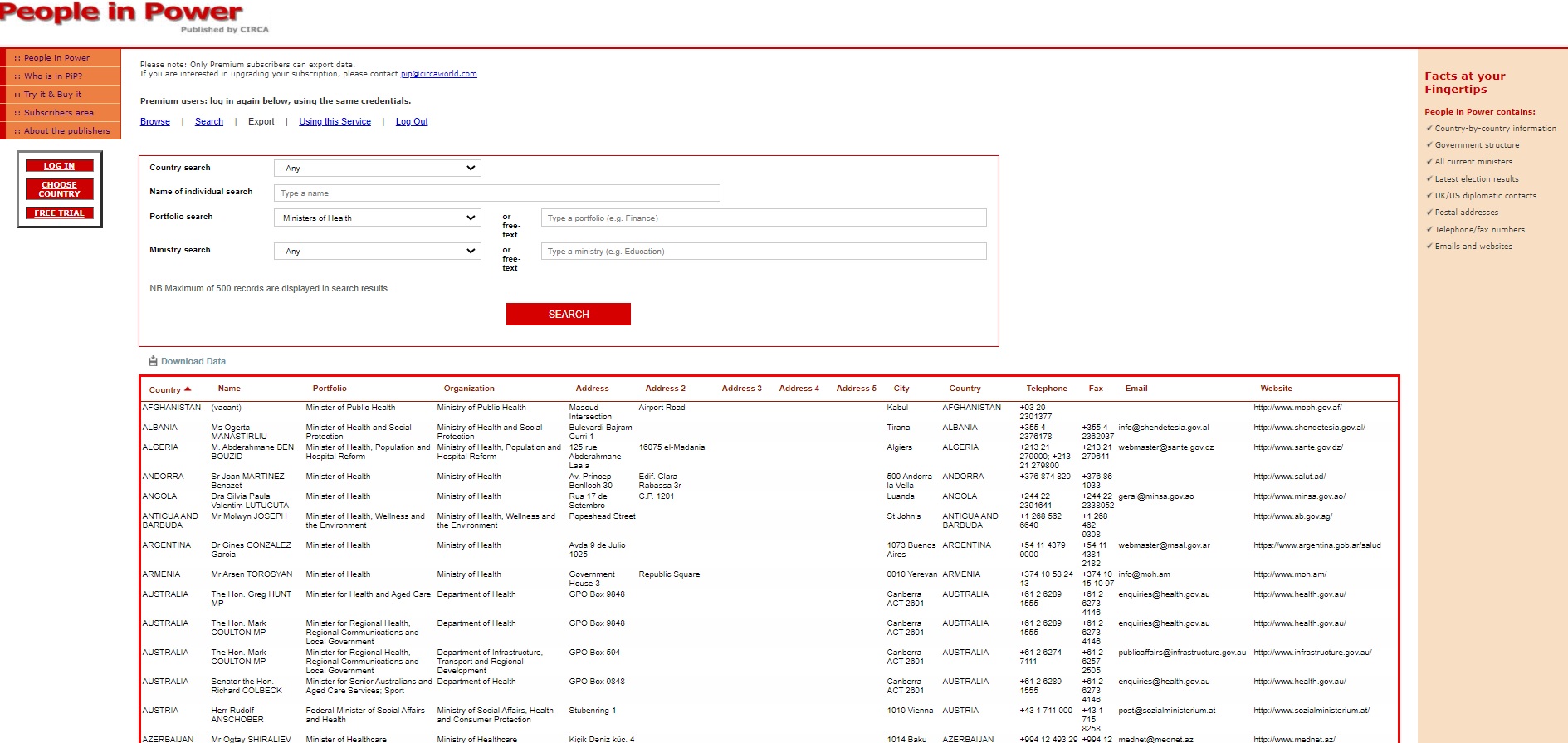1568x743 pixels.
Task: Open the Using this Service link
Action: click(335, 121)
